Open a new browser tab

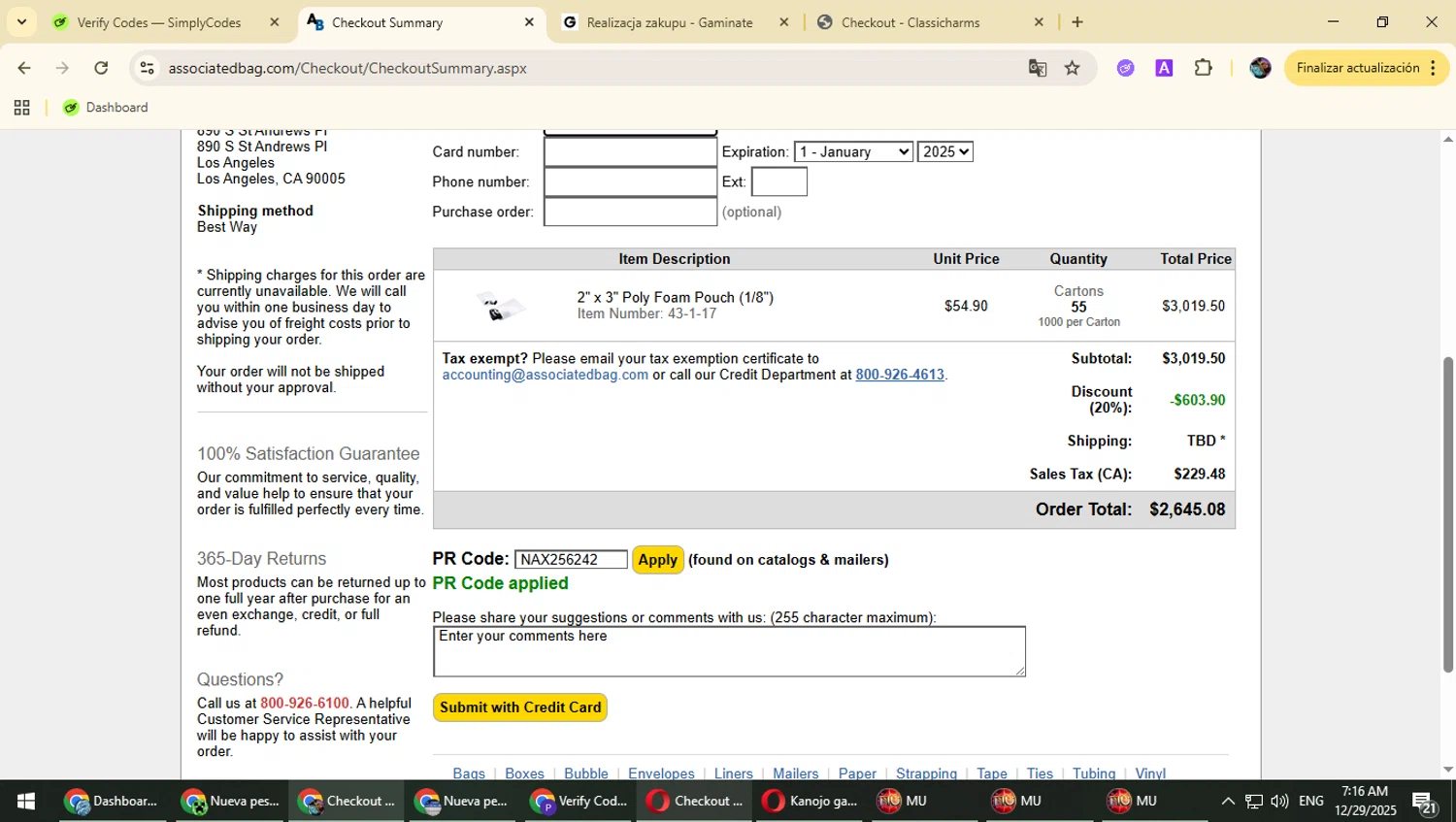[x=1077, y=22]
